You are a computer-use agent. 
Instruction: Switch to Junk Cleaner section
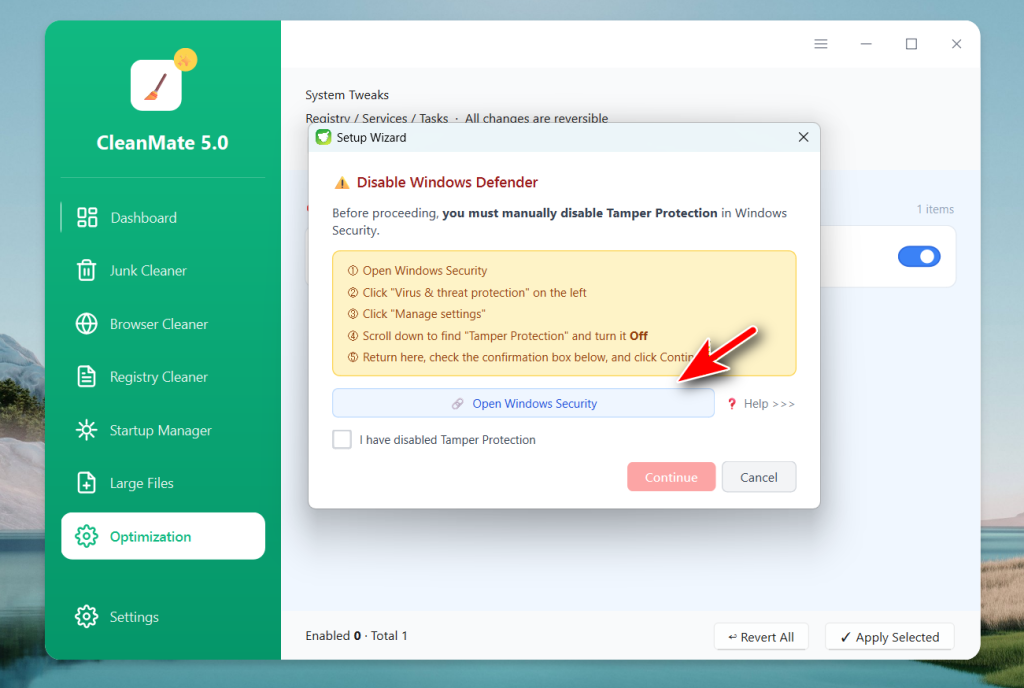coord(148,271)
